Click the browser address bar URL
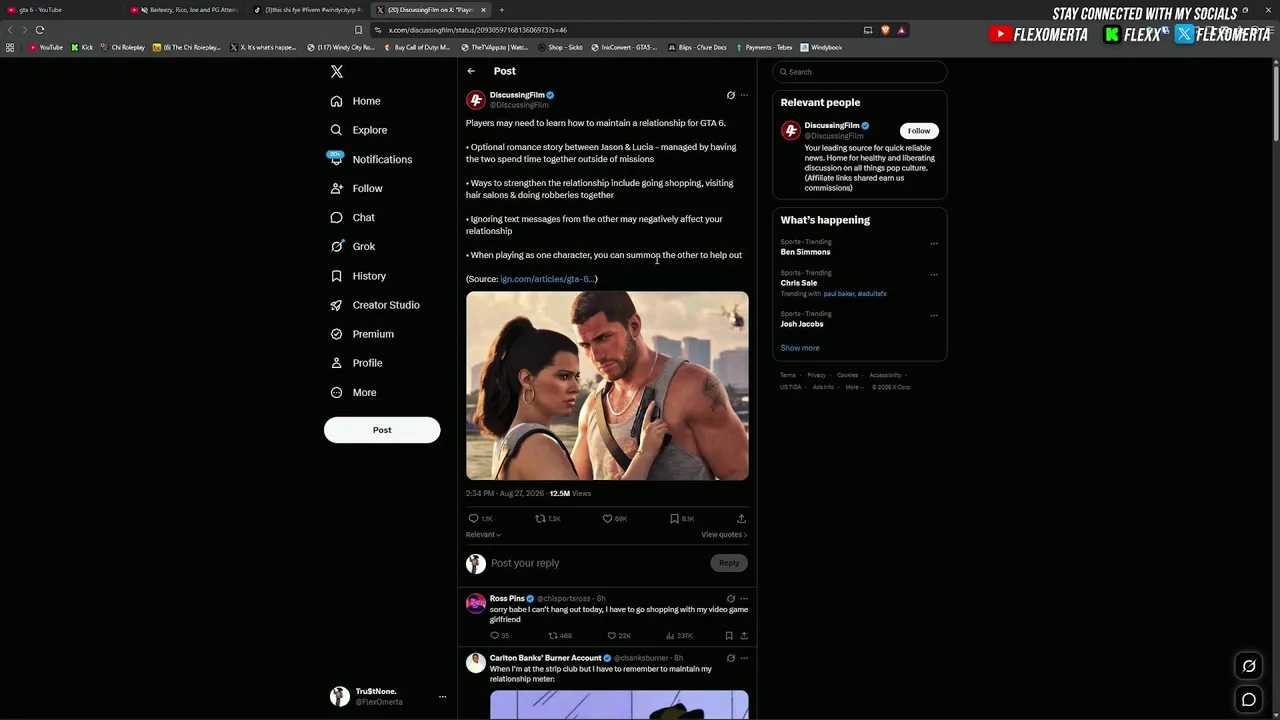 pyautogui.click(x=478, y=30)
